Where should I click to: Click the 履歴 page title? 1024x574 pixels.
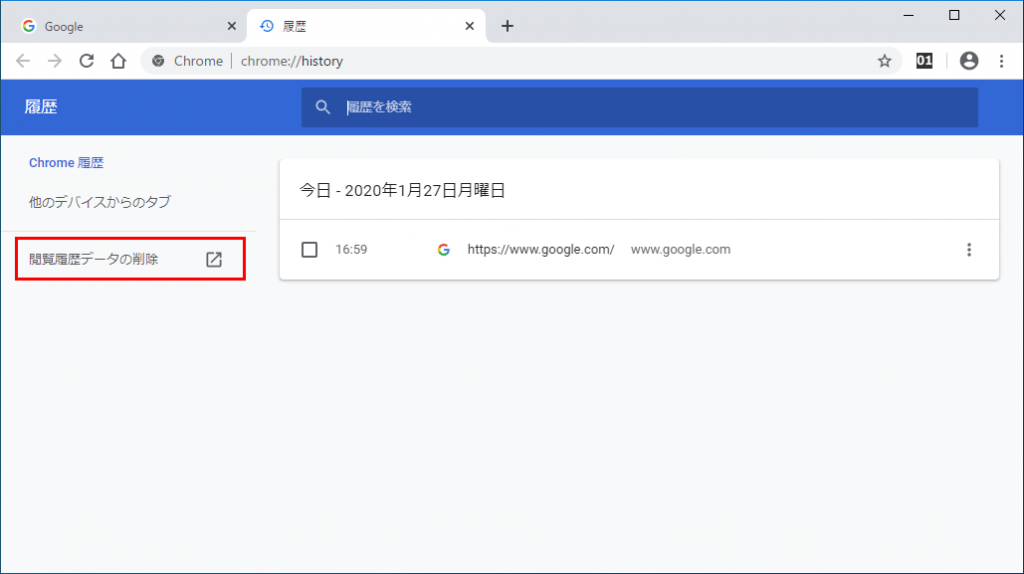click(40, 107)
